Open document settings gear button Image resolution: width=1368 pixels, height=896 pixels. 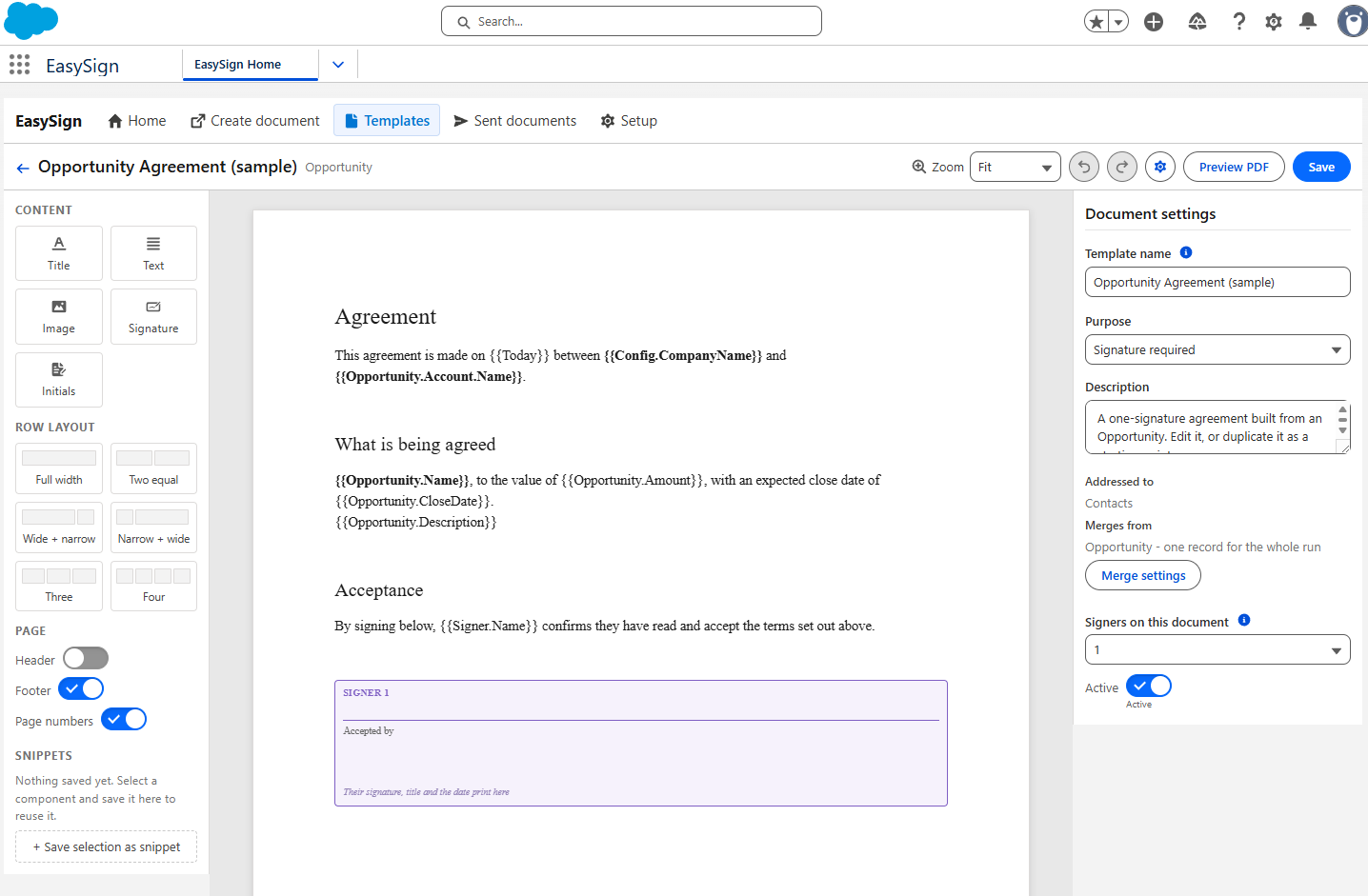pyautogui.click(x=1160, y=167)
